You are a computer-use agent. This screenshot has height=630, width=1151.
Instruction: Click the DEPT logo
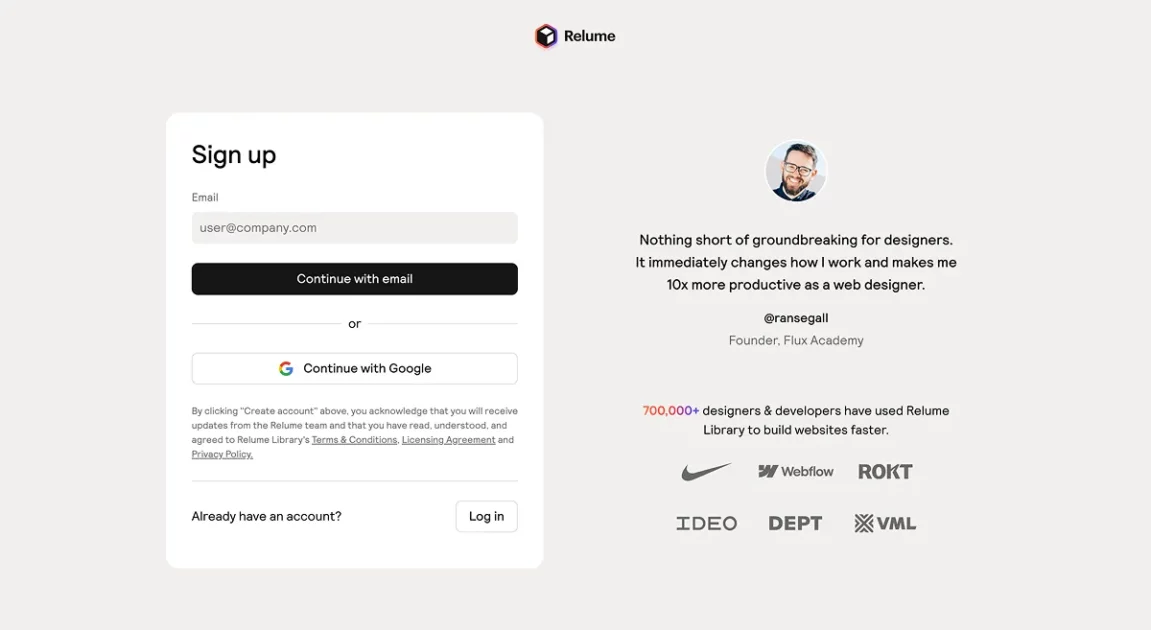[x=795, y=523]
